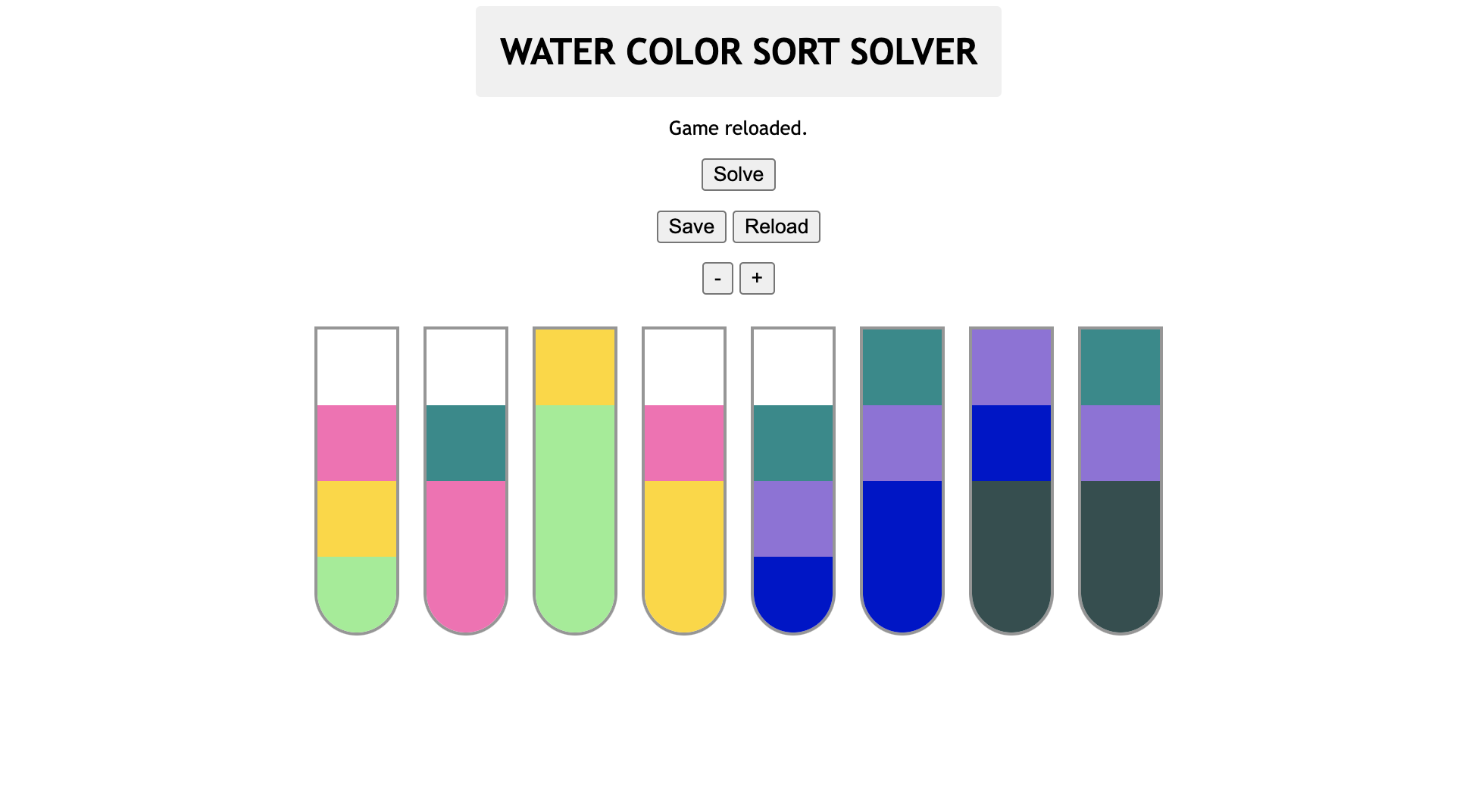The width and height of the screenshot is (1469, 812).
Task: Select the seventh tube with purple top
Action: point(1011,480)
